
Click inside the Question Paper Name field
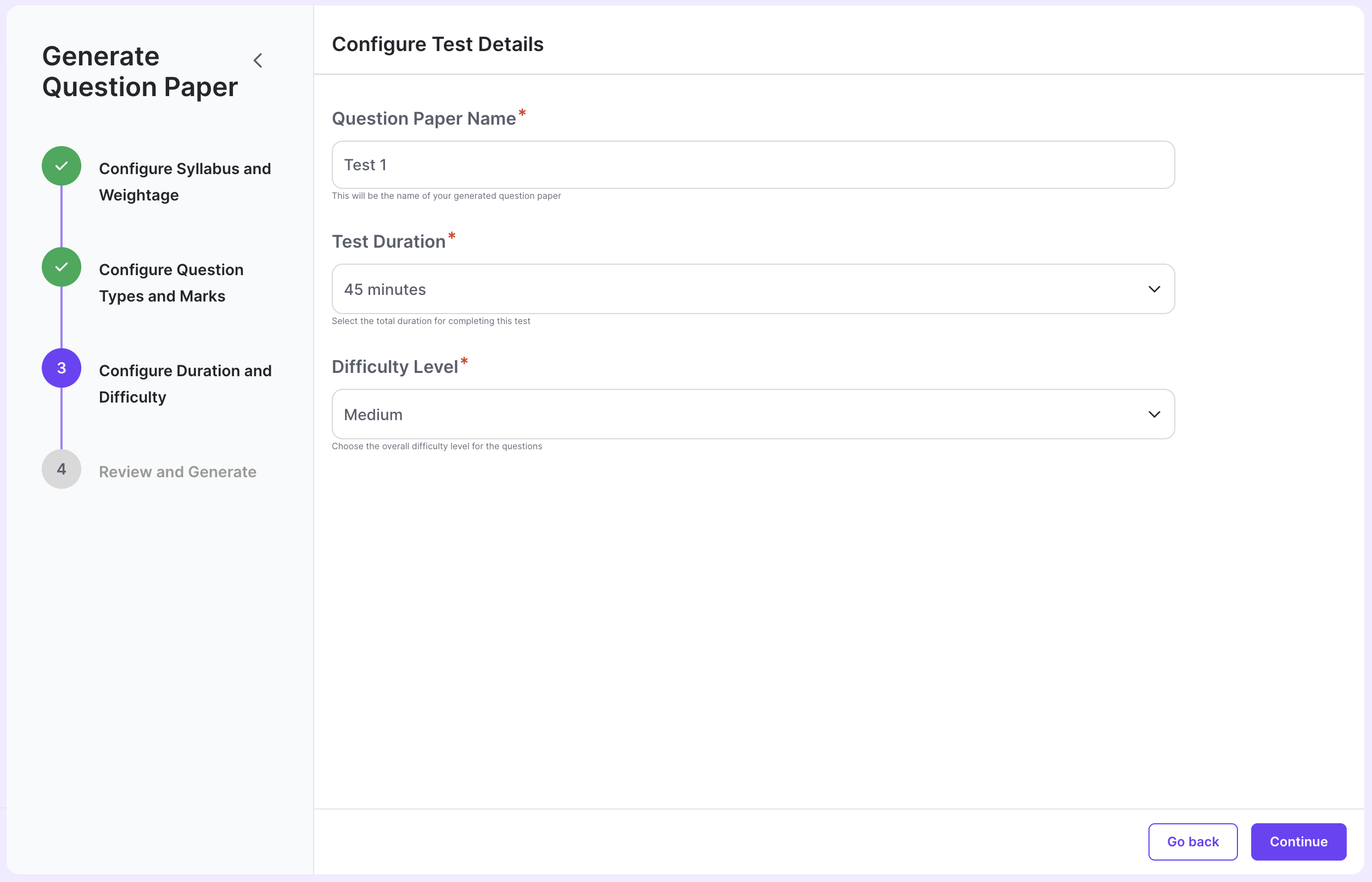pos(753,164)
